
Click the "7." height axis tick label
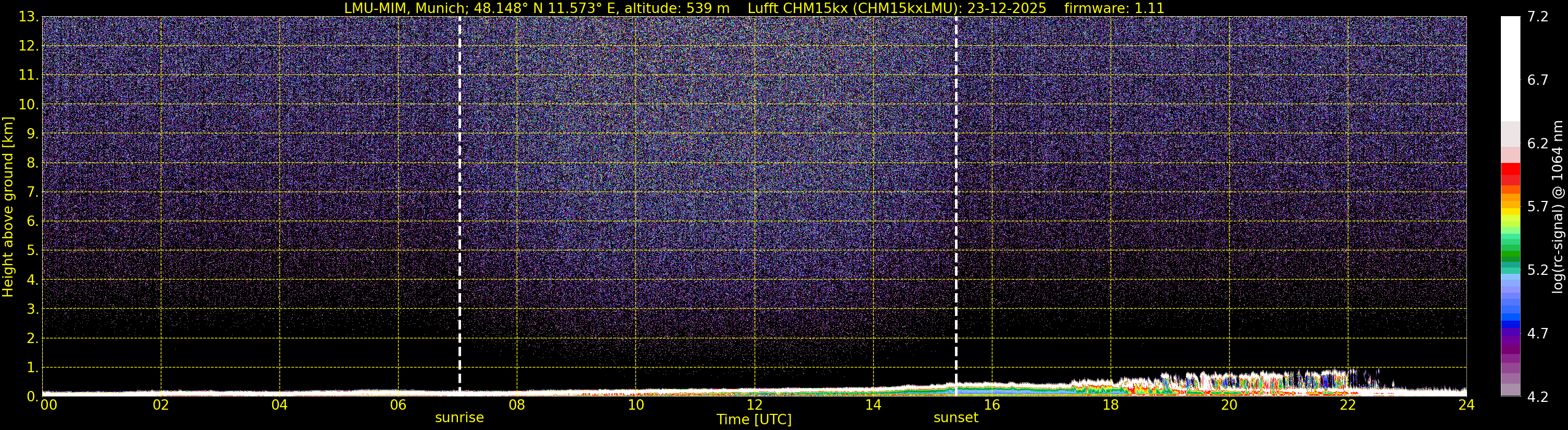32,192
